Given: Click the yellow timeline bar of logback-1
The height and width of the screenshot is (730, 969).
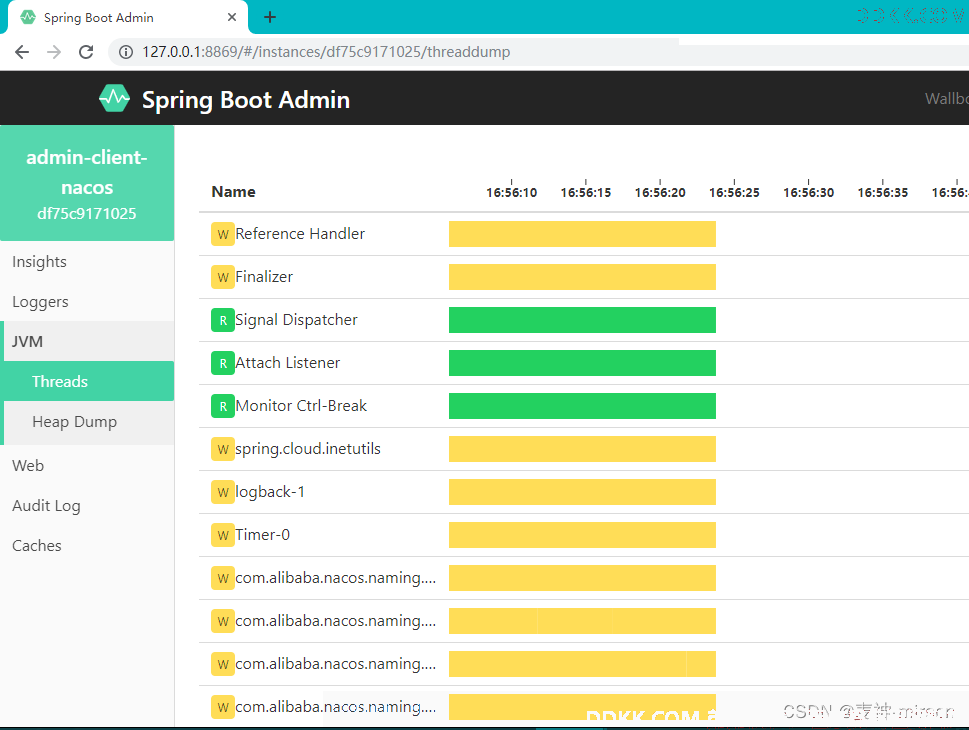Looking at the screenshot, I should coord(582,492).
